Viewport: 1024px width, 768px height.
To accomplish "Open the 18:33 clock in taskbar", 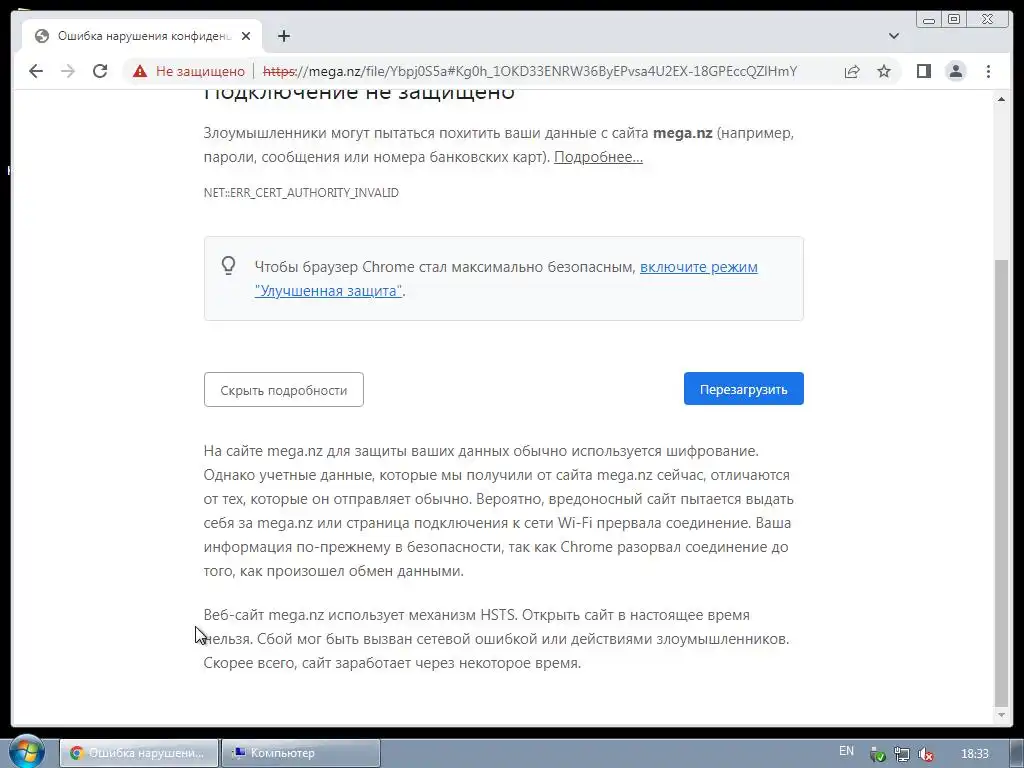I will (x=974, y=754).
